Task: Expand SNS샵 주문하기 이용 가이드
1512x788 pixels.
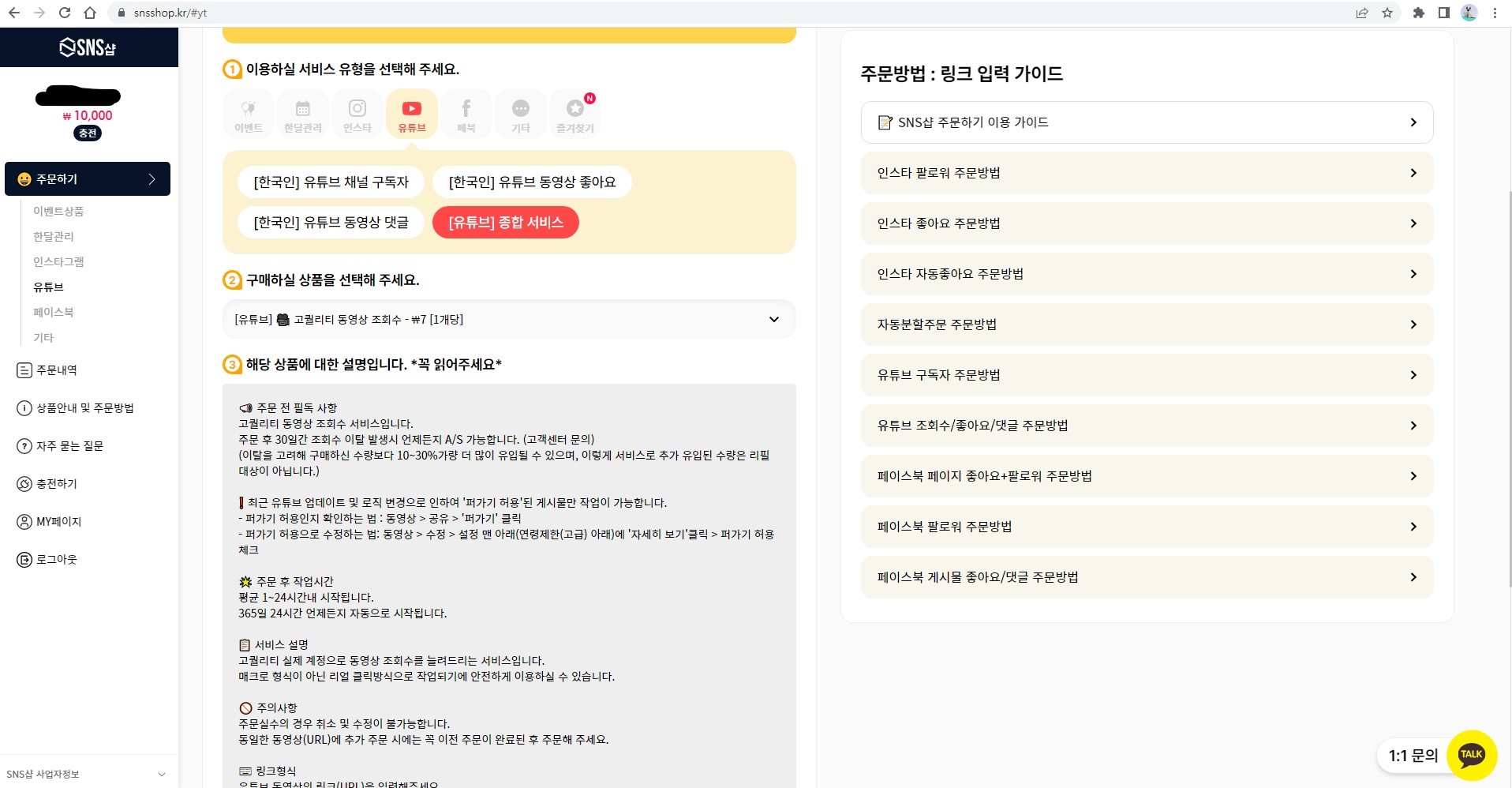Action: click(1147, 122)
